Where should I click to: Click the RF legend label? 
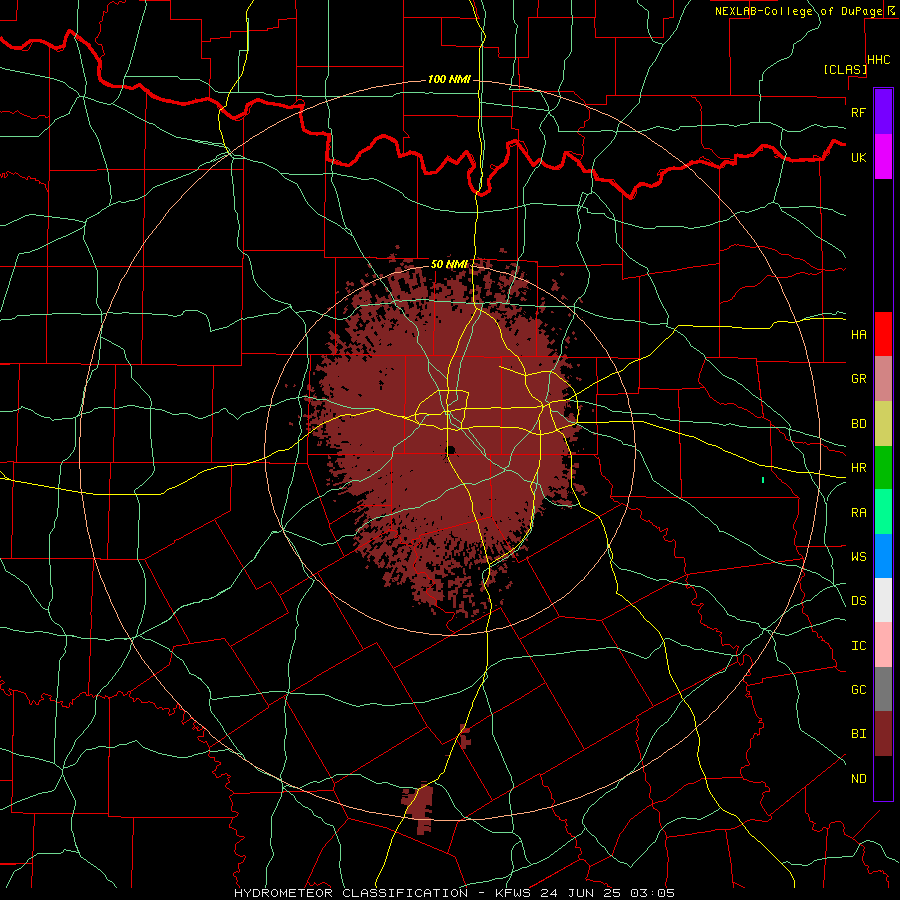pyautogui.click(x=858, y=112)
